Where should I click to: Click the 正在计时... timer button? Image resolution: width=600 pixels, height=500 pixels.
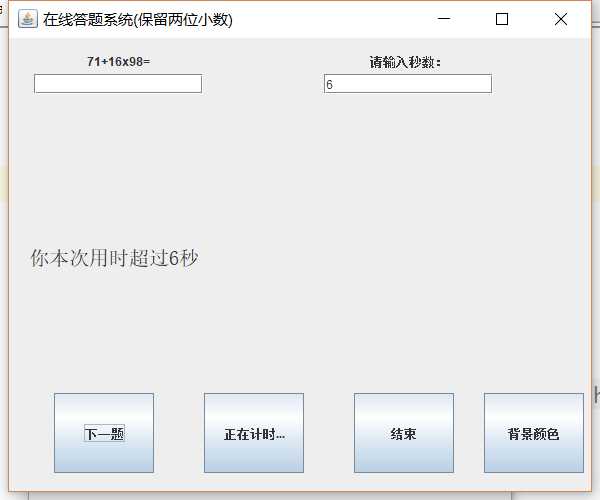pos(254,433)
